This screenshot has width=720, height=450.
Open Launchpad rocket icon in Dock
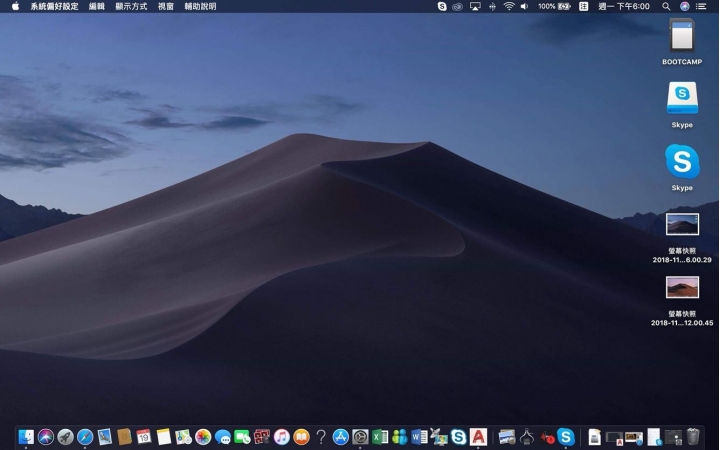tap(65, 437)
